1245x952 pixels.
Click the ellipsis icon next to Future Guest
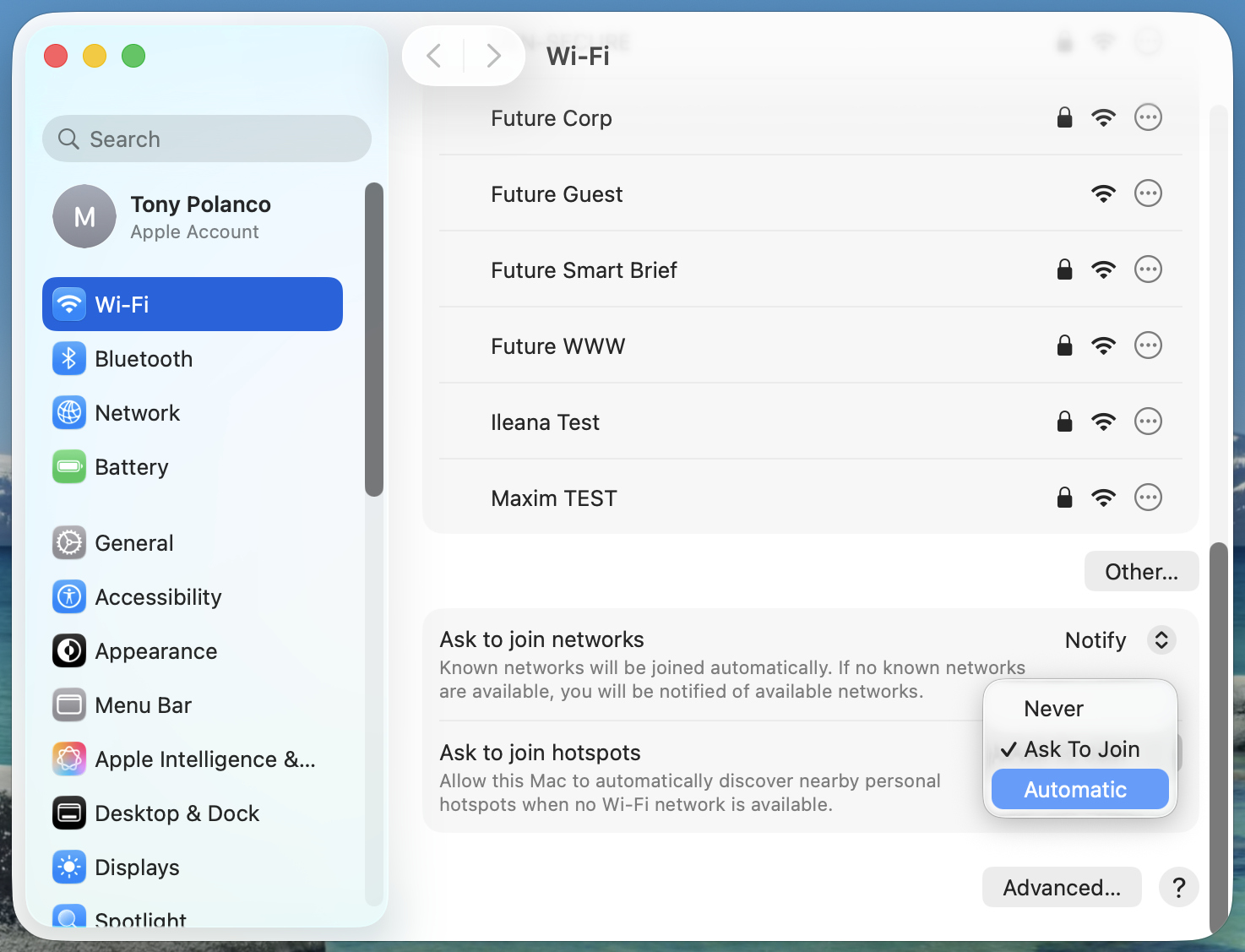click(x=1148, y=193)
